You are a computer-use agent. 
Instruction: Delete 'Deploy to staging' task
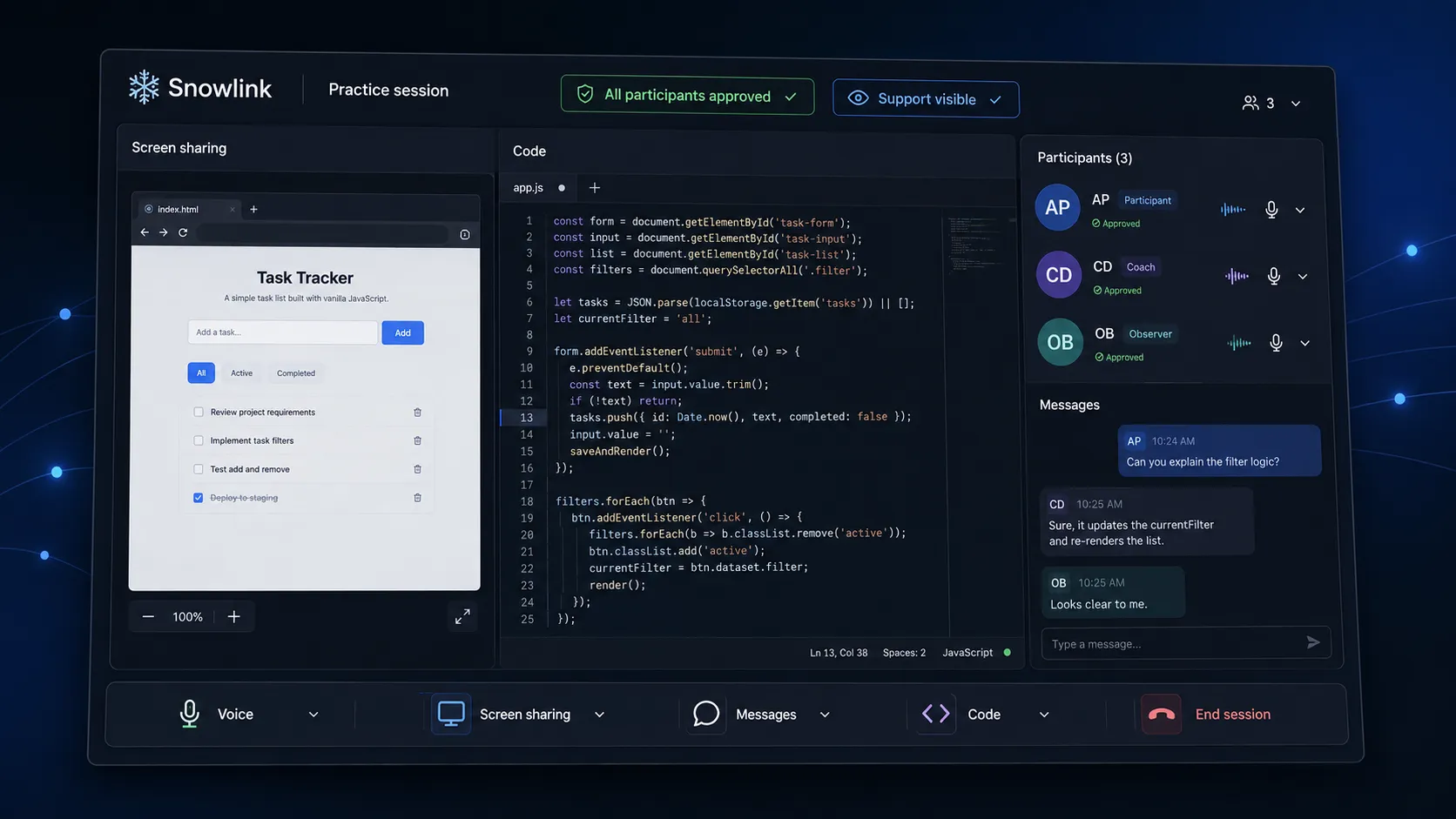(417, 498)
